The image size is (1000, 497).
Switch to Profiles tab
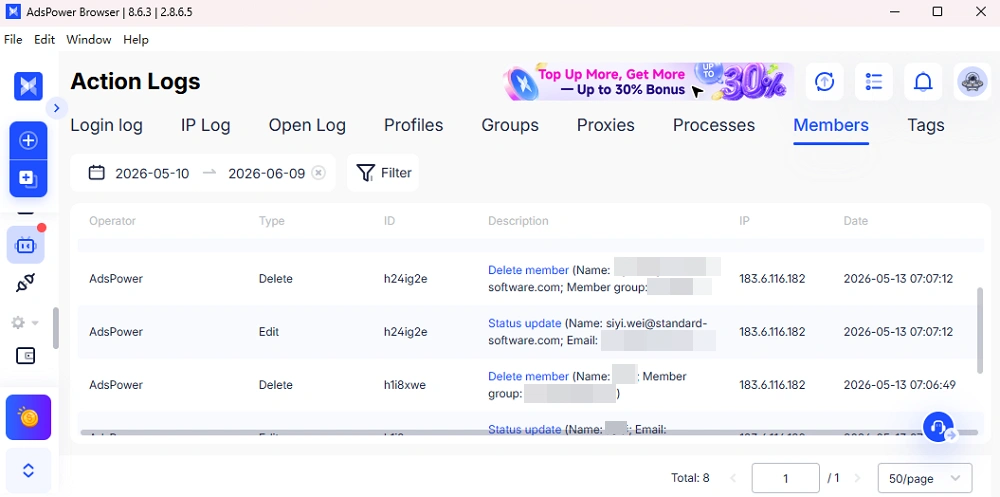tap(413, 126)
